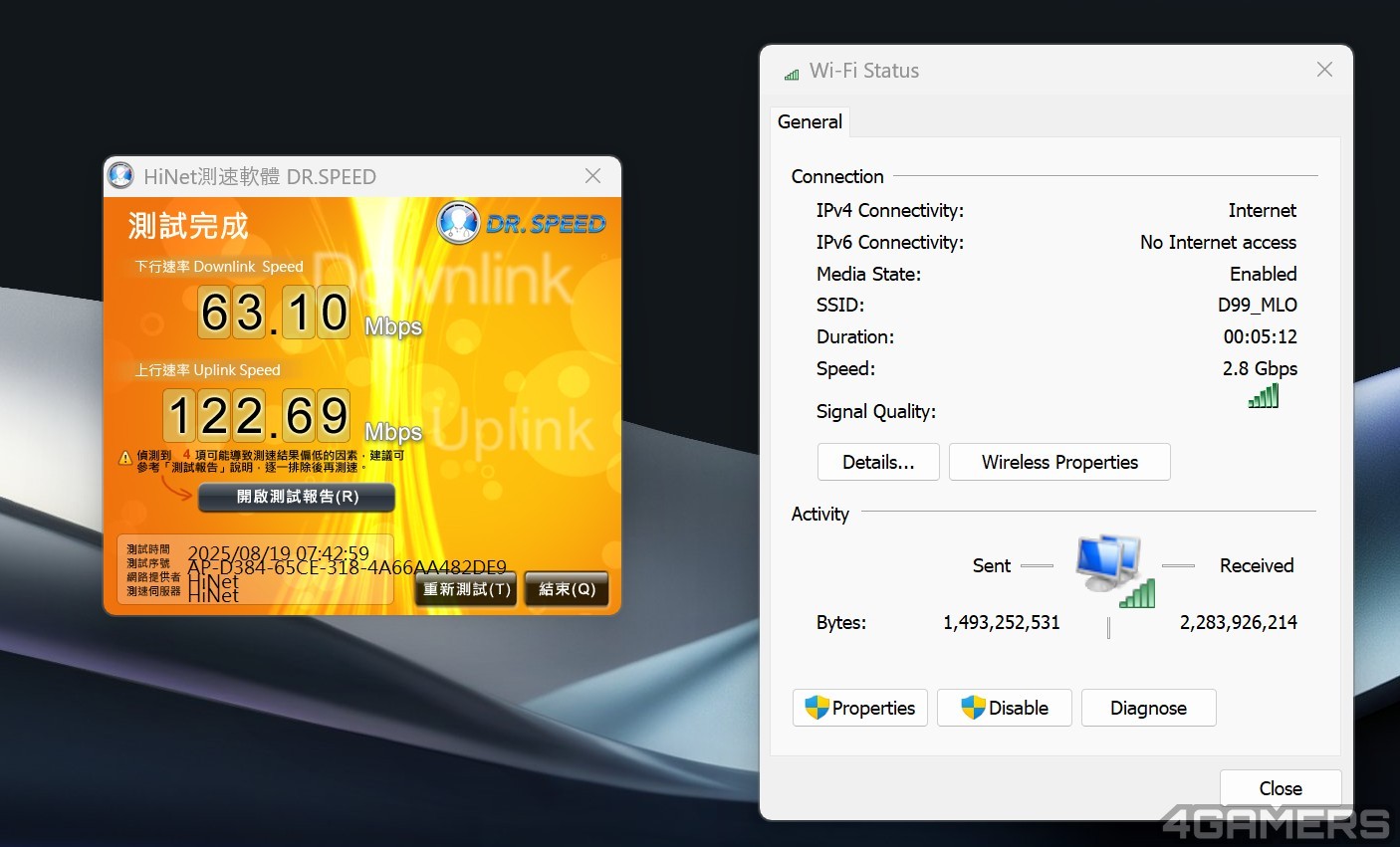Open Wireless Properties

(1059, 462)
